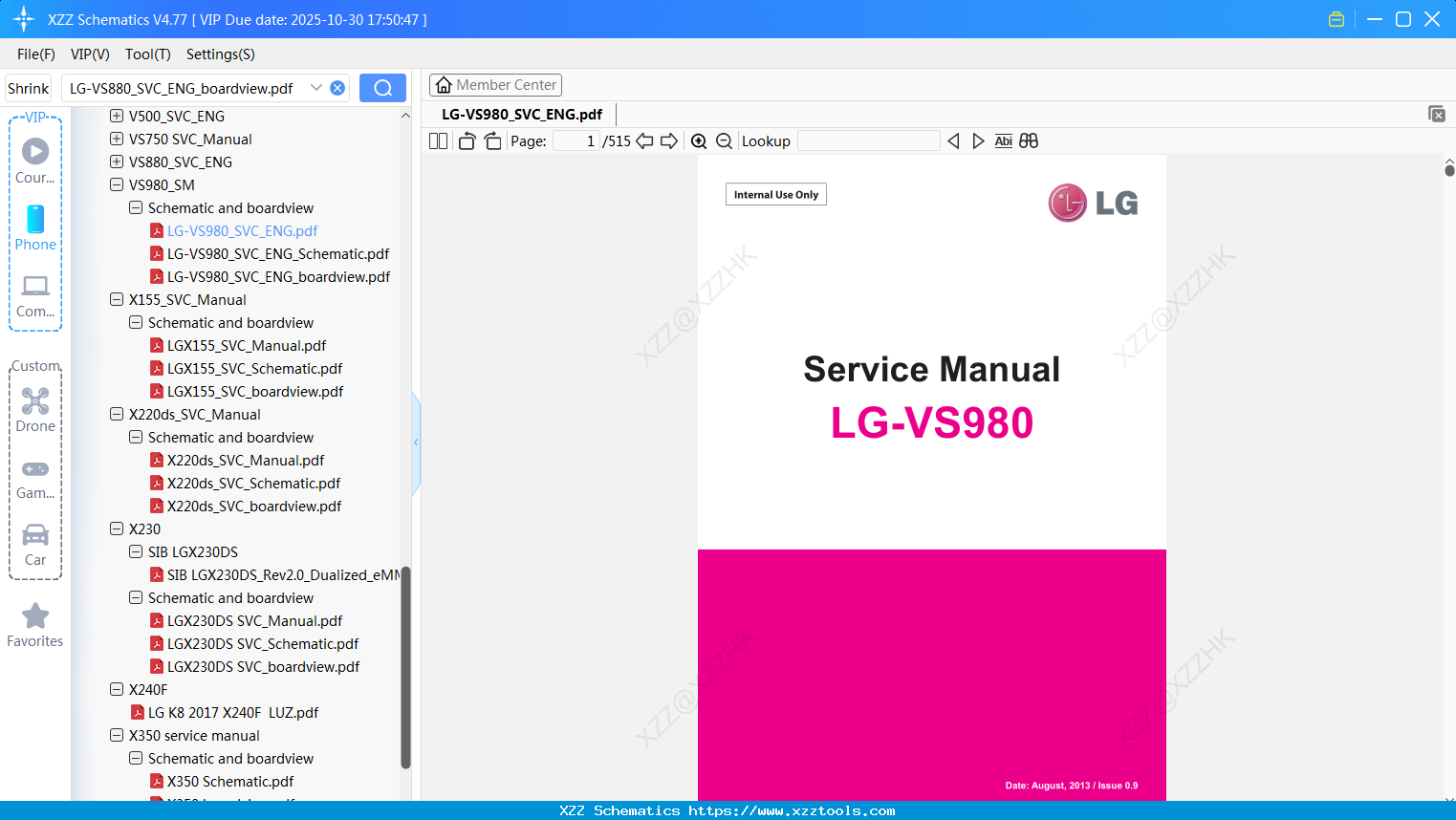Image resolution: width=1456 pixels, height=820 pixels.
Task: Select the Drone category in the sidebar
Action: [35, 409]
